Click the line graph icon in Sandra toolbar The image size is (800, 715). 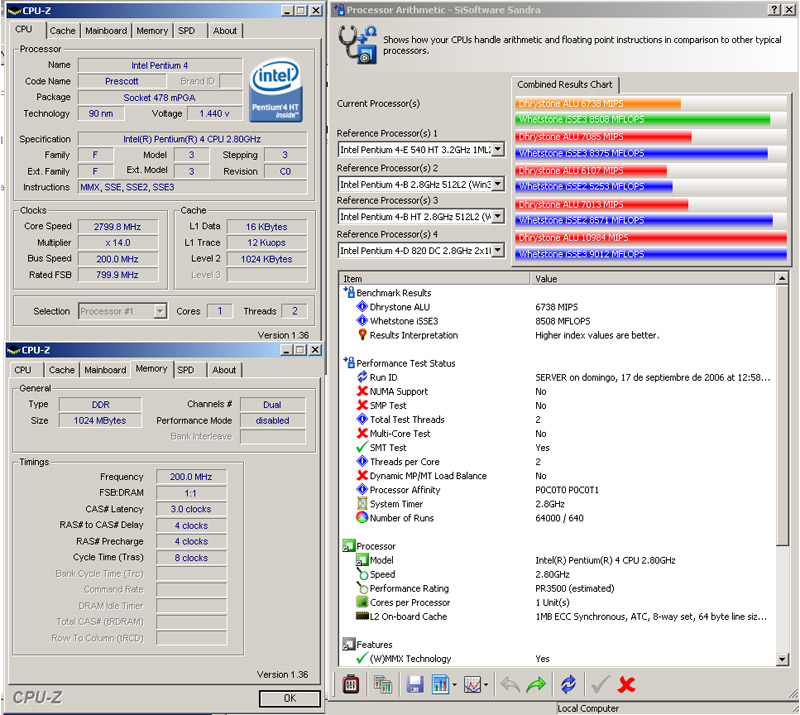pos(474,685)
